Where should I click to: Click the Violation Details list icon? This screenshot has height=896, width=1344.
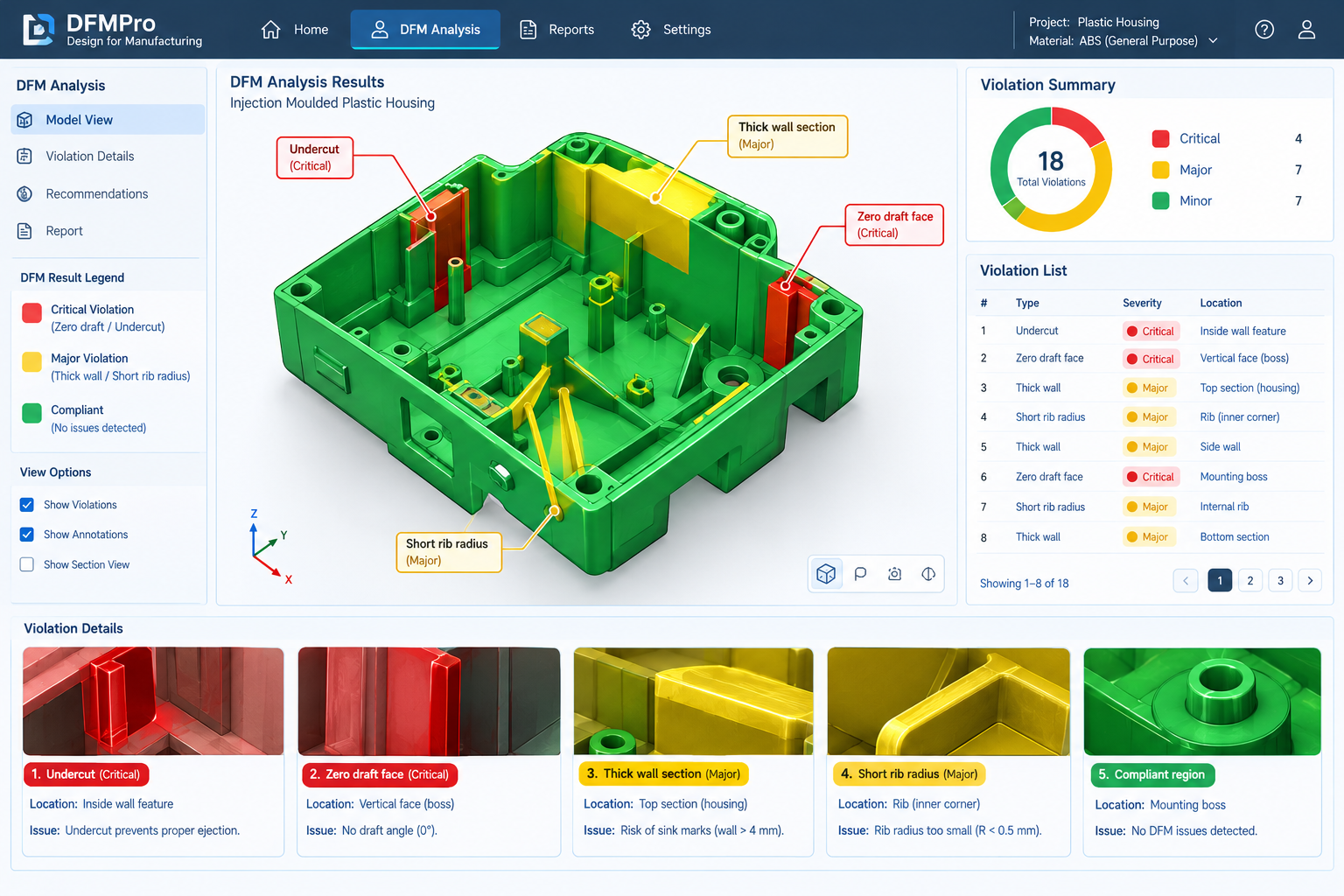click(24, 157)
